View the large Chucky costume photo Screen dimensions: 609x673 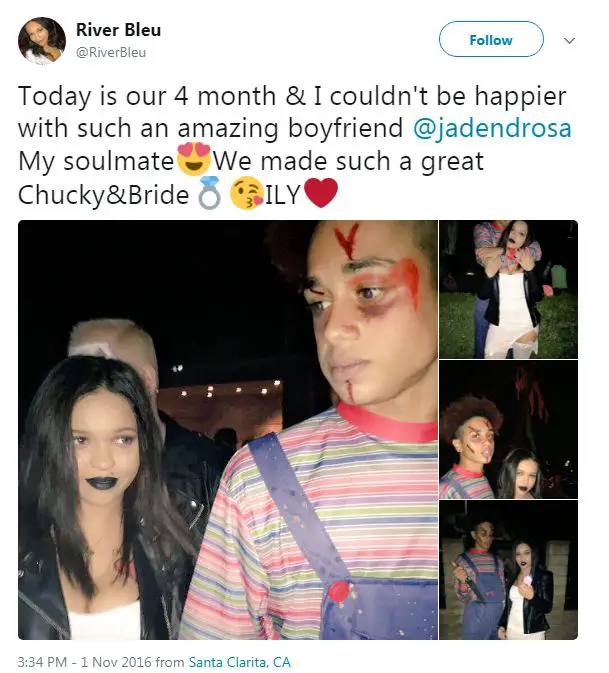[227, 430]
